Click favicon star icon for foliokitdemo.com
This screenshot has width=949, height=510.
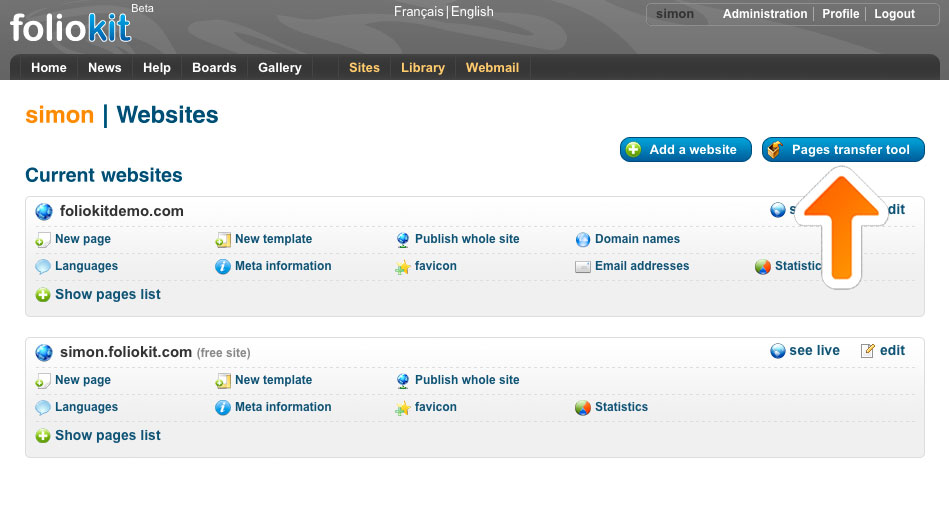pyautogui.click(x=402, y=266)
